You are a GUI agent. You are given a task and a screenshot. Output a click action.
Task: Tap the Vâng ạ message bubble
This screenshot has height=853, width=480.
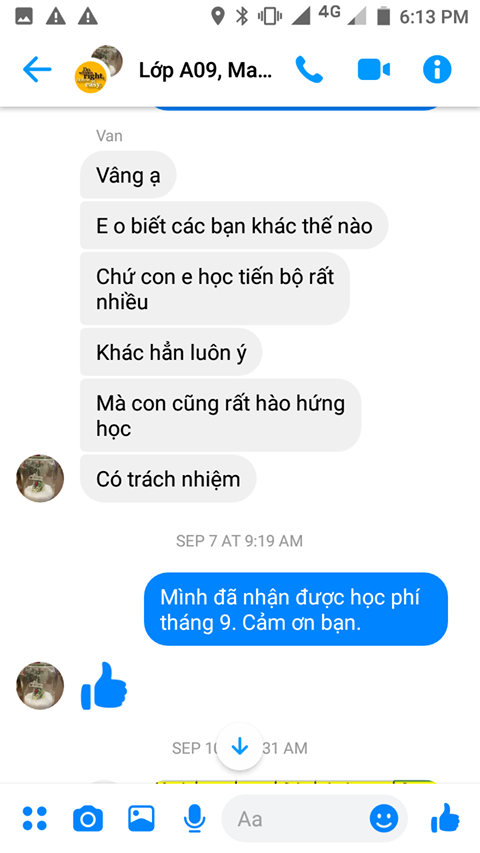click(x=128, y=175)
